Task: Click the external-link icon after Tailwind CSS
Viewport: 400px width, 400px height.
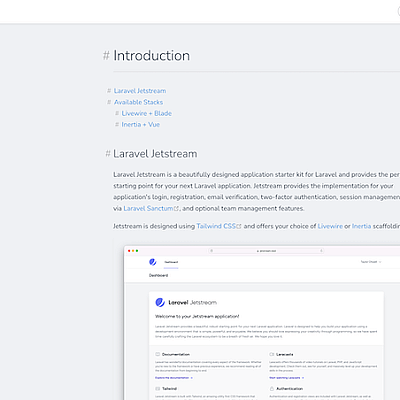Action: [x=239, y=226]
